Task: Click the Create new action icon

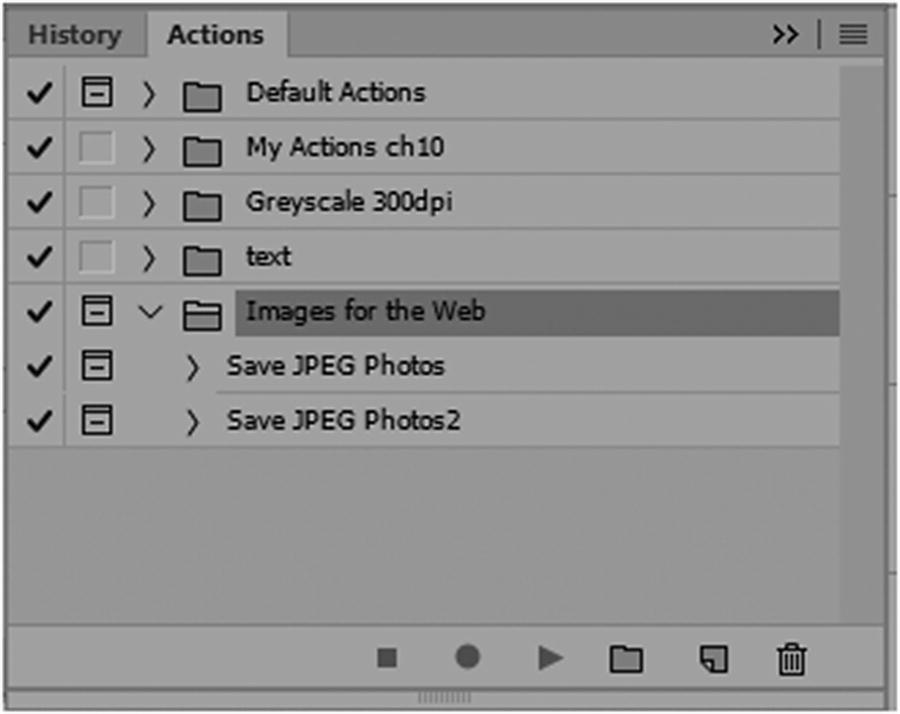Action: [x=713, y=659]
